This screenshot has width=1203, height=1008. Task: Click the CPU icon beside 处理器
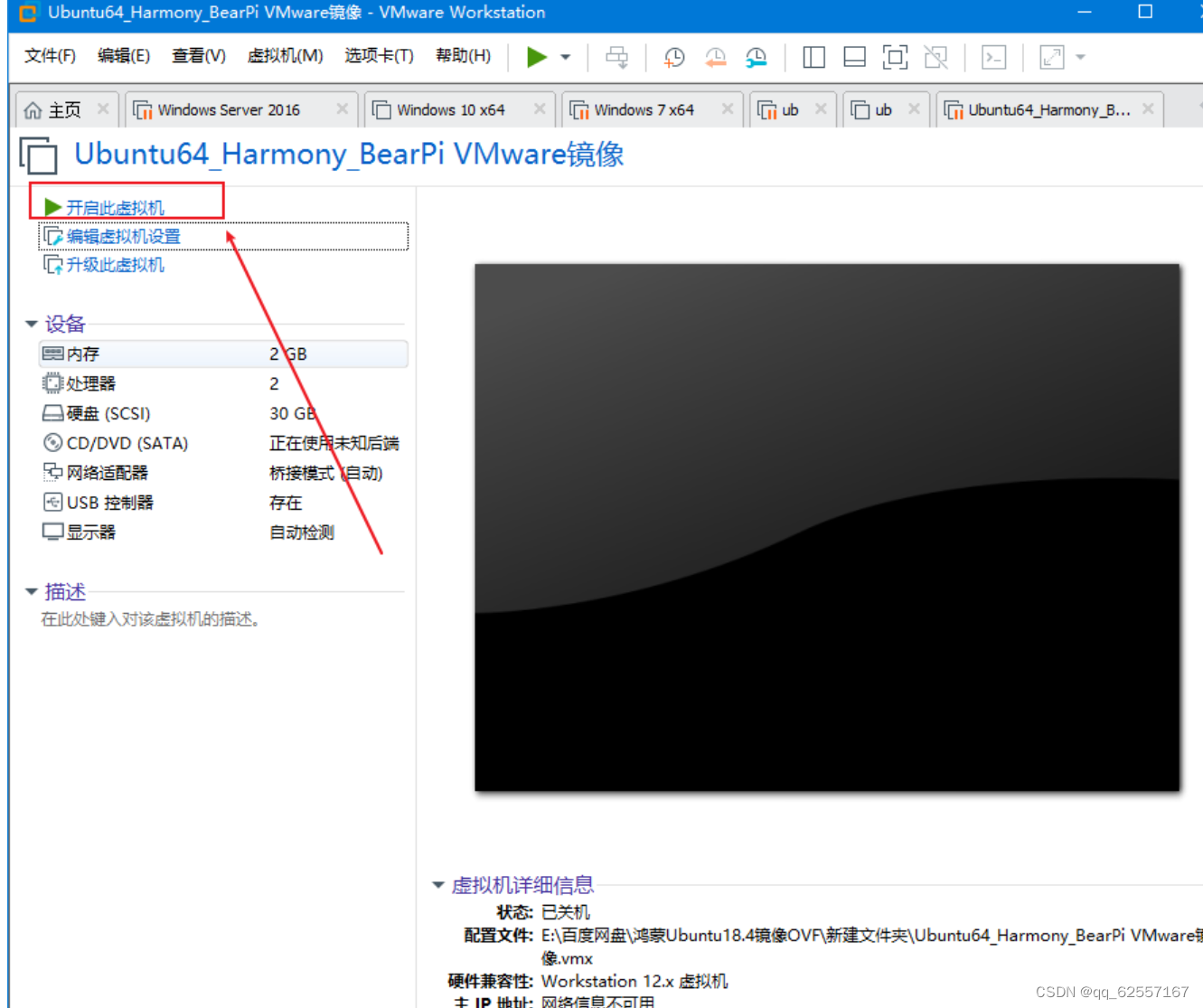point(52,383)
